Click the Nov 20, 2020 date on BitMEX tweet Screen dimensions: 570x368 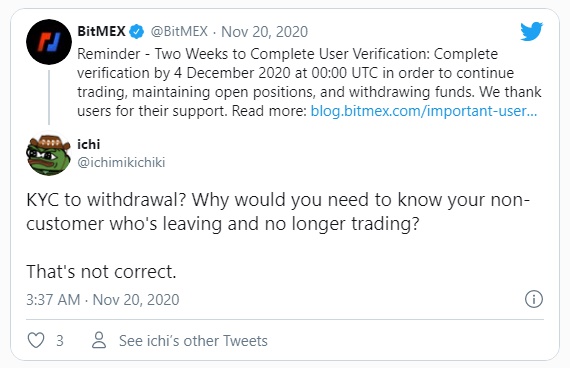tap(264, 32)
